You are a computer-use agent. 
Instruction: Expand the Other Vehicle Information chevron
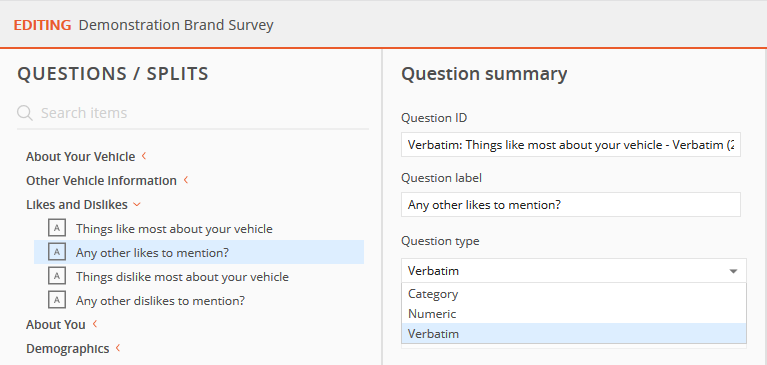[186, 180]
